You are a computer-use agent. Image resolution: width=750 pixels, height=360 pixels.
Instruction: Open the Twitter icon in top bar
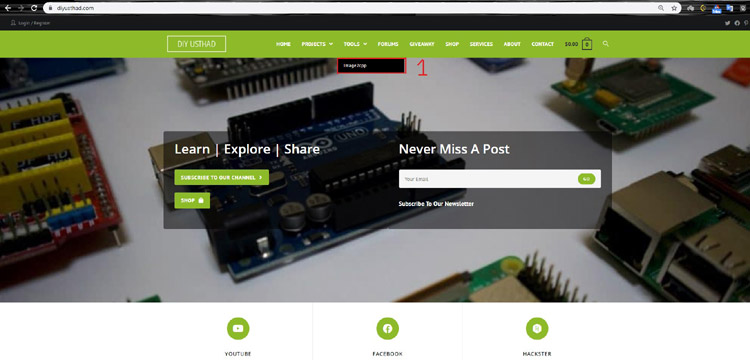tap(728, 23)
